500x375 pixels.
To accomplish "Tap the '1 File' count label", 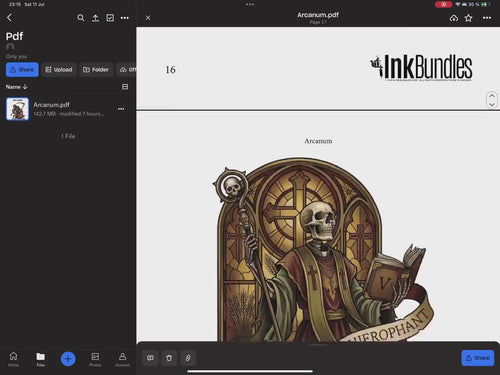I will pyautogui.click(x=68, y=136).
